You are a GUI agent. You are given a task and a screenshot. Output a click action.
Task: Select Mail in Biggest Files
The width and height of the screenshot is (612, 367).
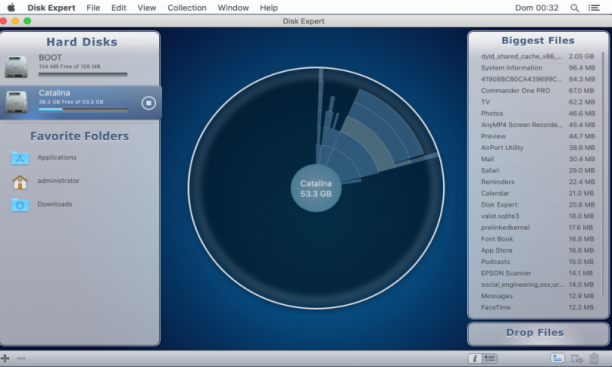pos(538,159)
